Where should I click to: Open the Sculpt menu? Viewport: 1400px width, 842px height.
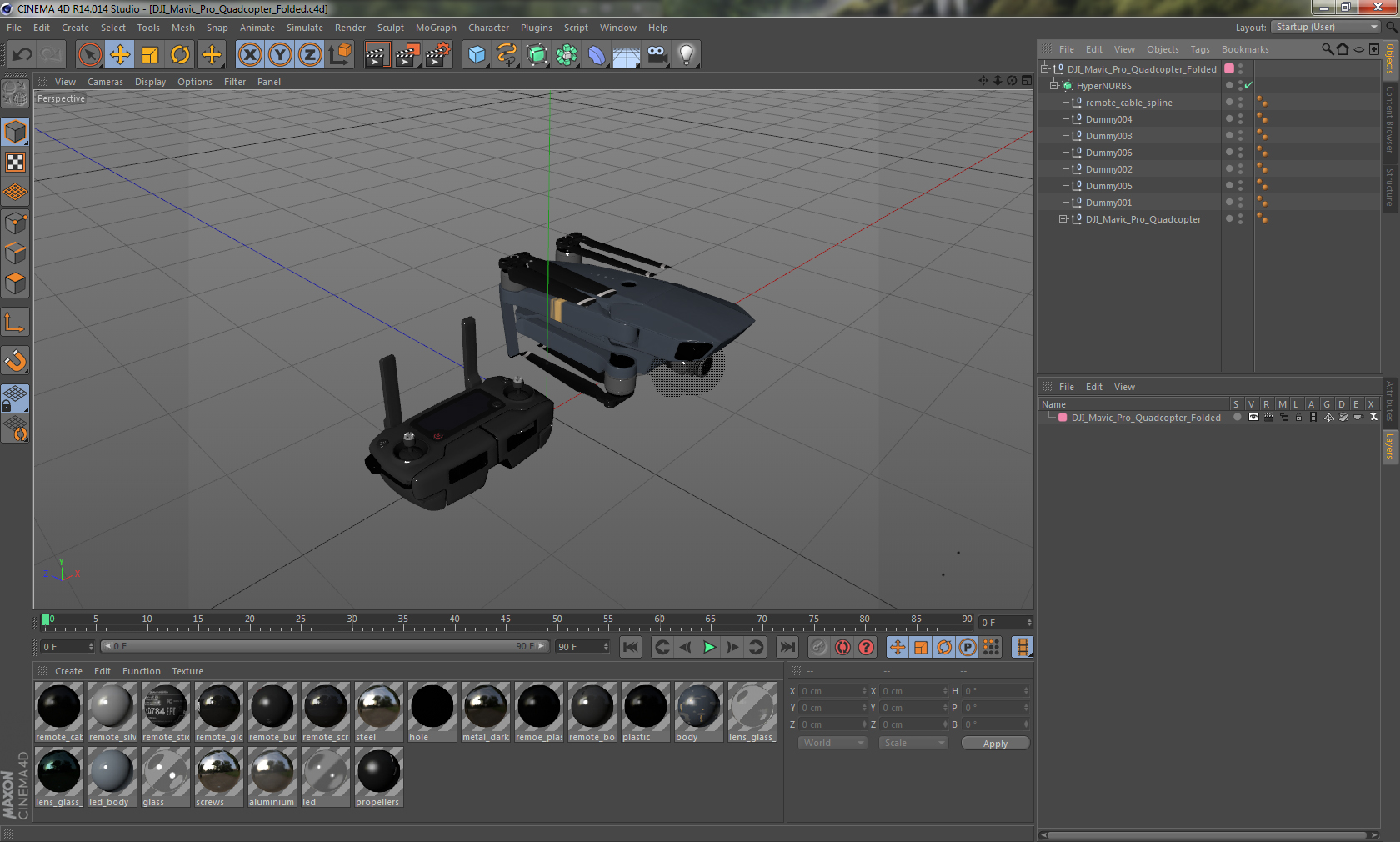390,28
